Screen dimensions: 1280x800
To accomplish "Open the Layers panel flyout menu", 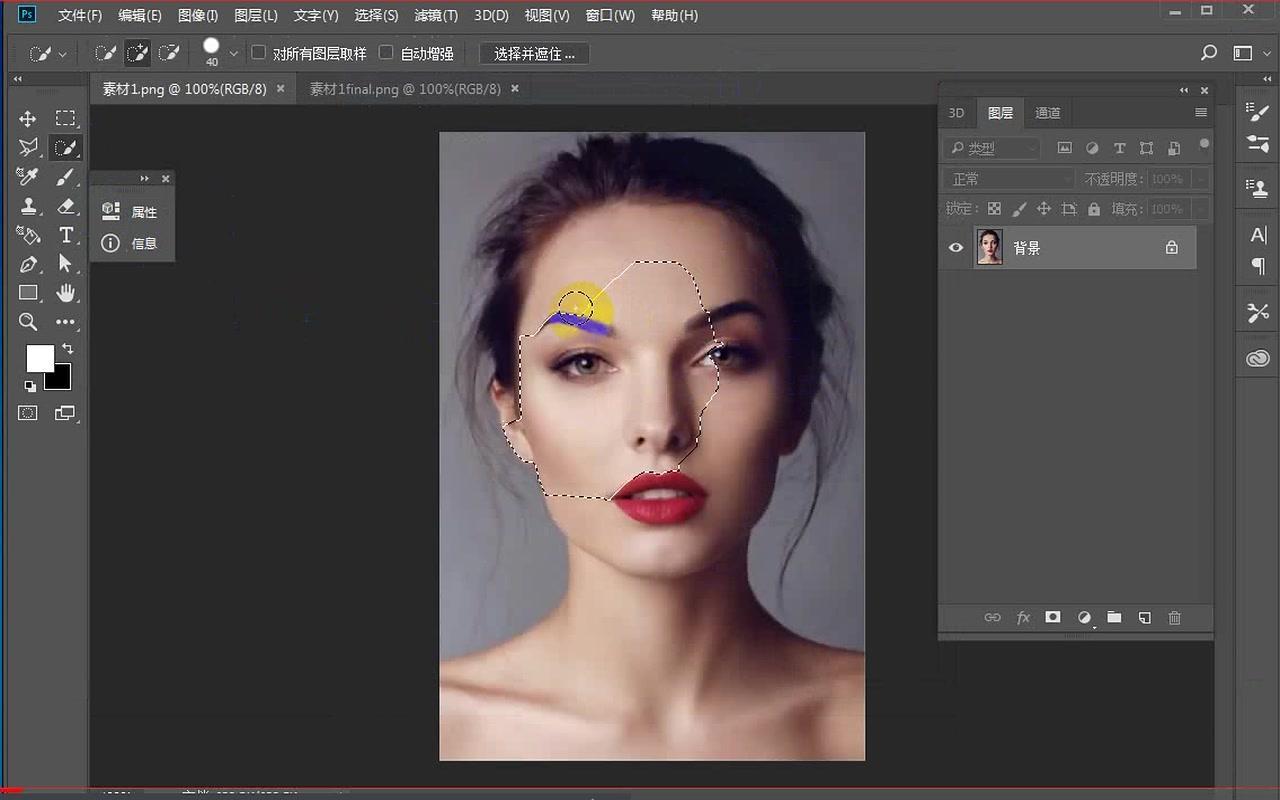I will click(1201, 113).
